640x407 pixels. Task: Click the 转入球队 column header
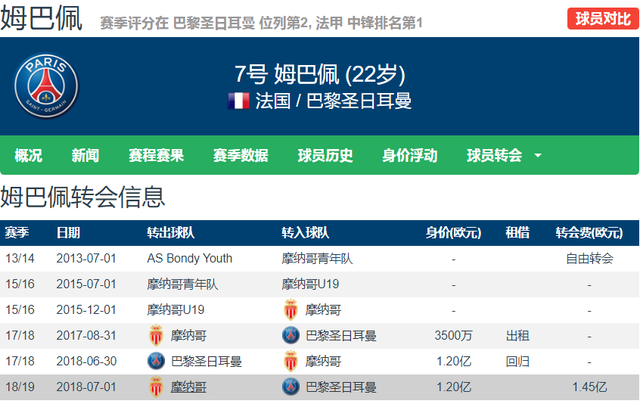pos(305,233)
